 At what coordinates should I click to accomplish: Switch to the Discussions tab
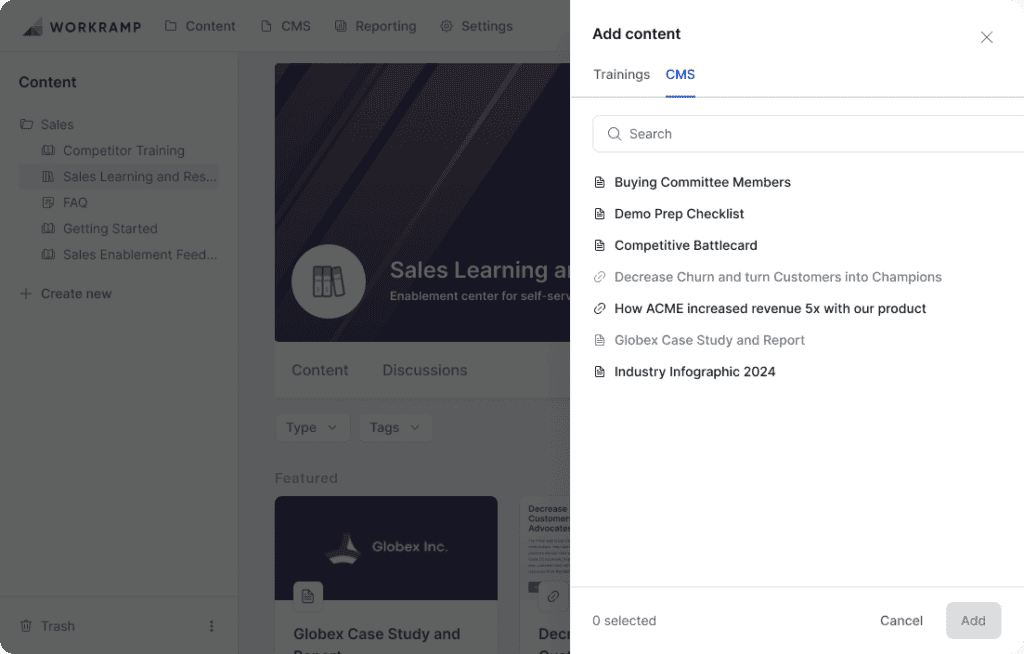(424, 370)
